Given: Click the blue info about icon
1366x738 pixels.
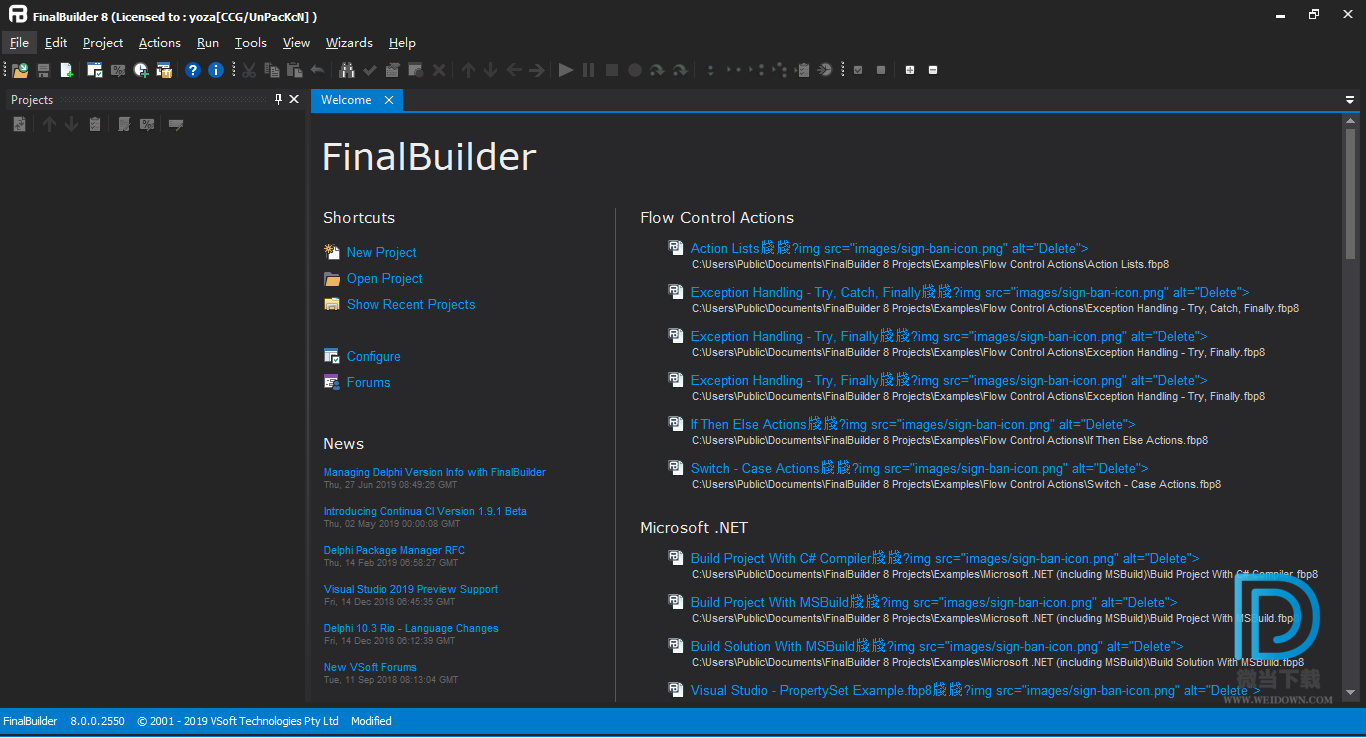Looking at the screenshot, I should tap(215, 70).
